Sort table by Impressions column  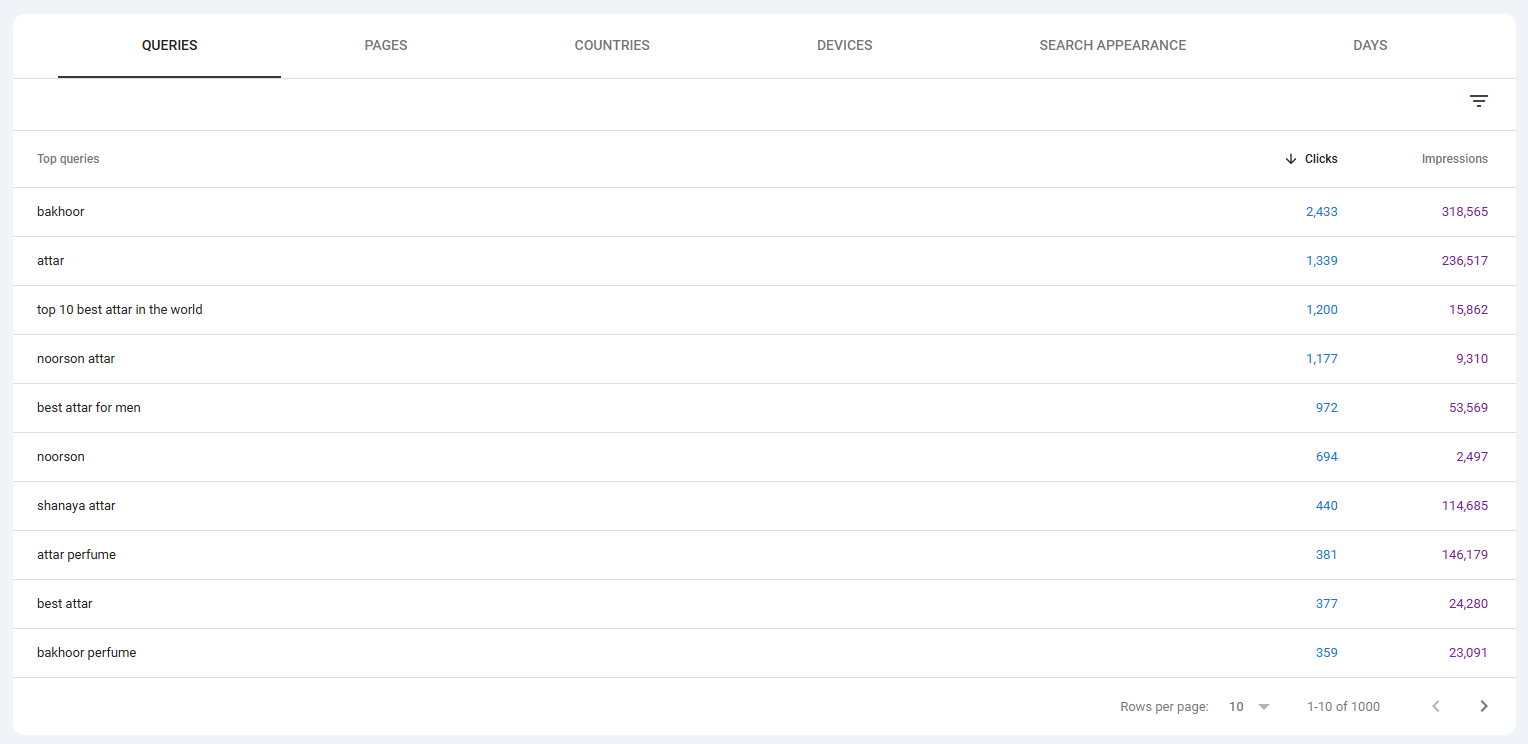(x=1454, y=159)
